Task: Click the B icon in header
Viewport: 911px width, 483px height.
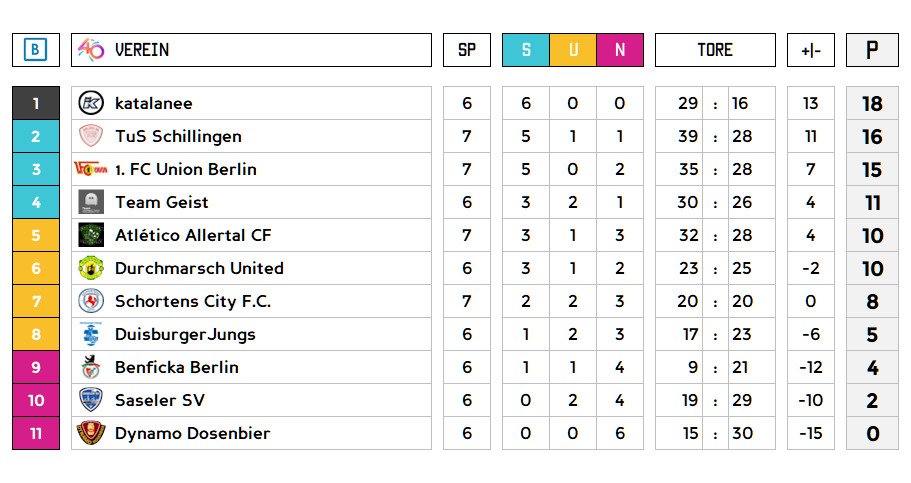Action: pyautogui.click(x=36, y=50)
